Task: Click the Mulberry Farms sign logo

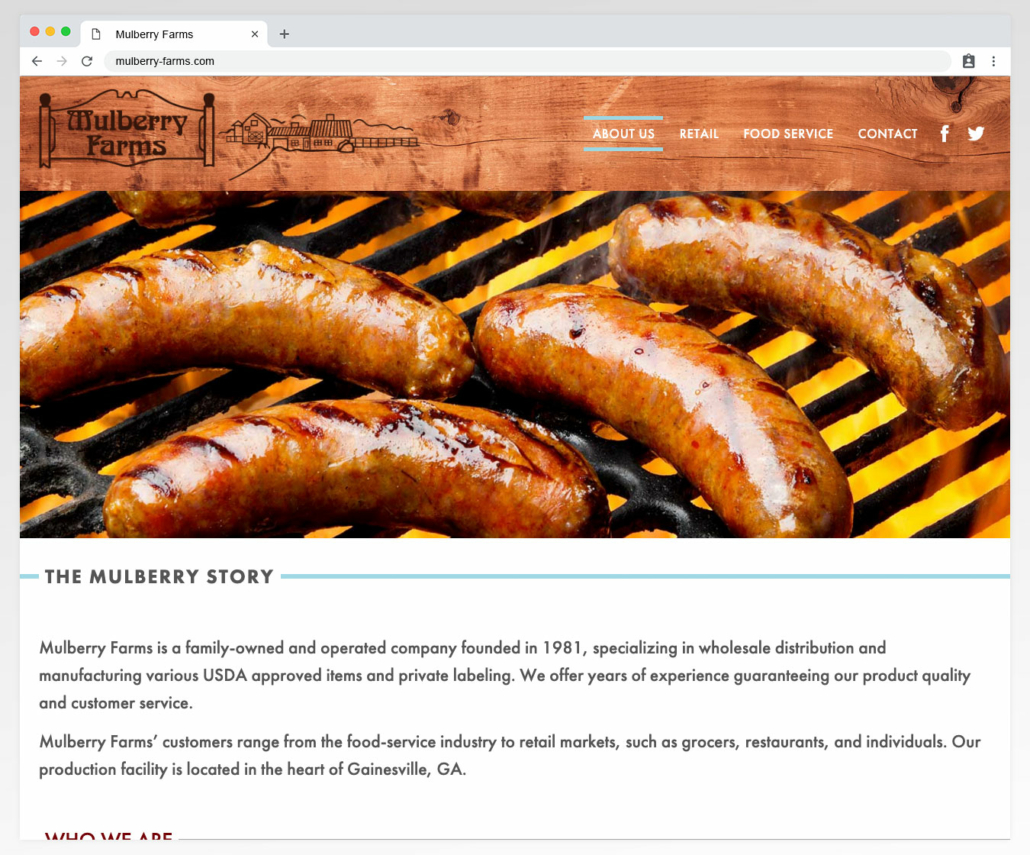Action: [x=127, y=129]
